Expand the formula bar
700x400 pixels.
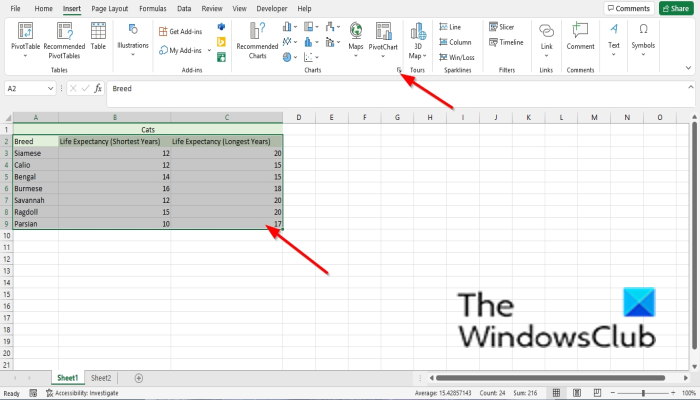pyautogui.click(x=691, y=87)
